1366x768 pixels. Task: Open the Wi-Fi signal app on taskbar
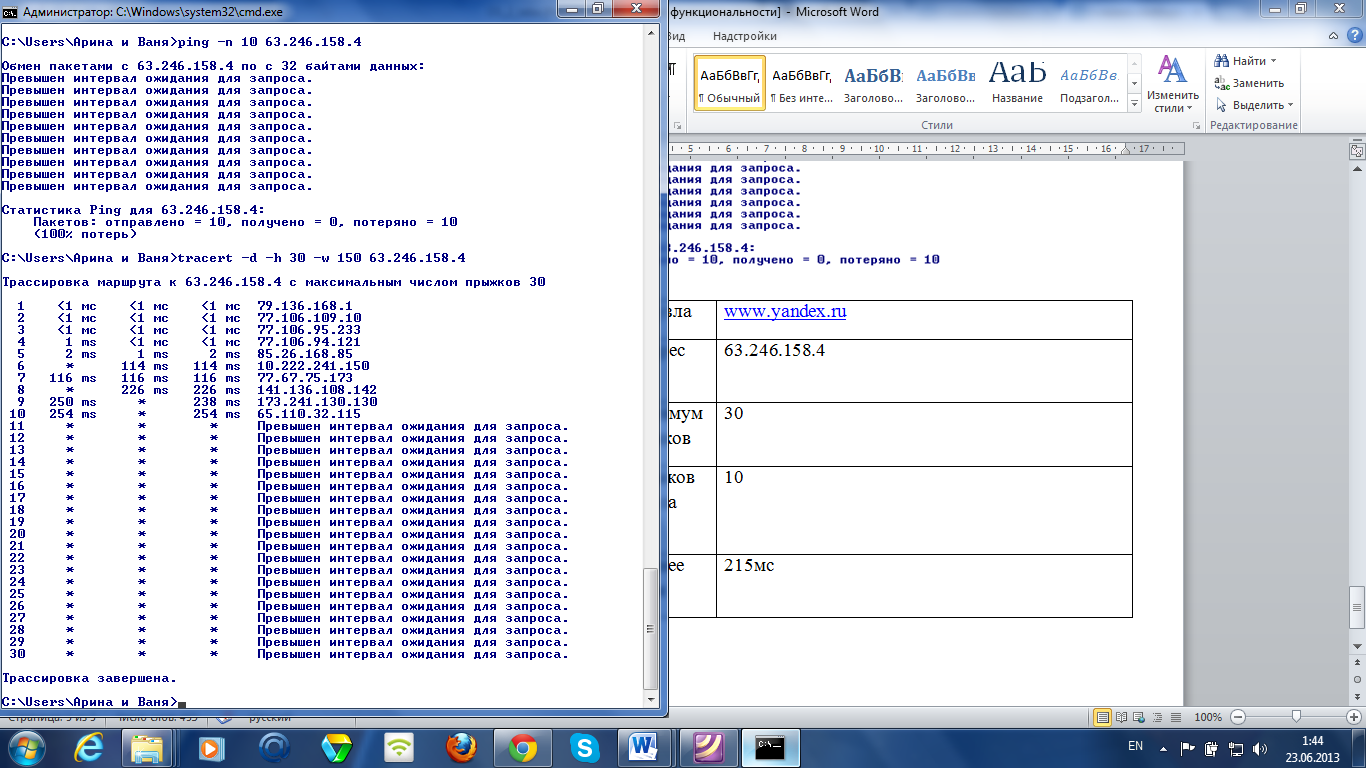[399, 747]
